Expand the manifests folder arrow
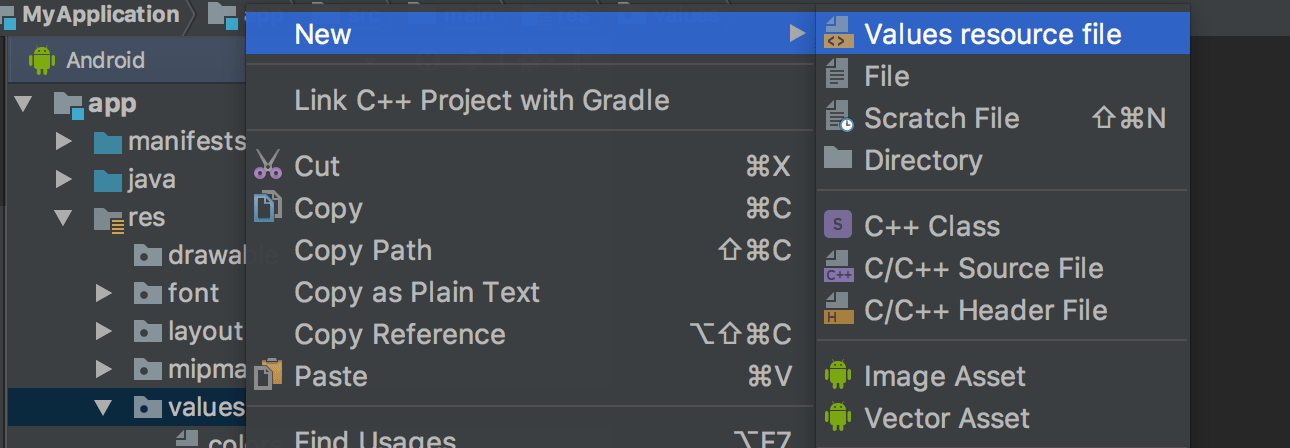The width and height of the screenshot is (1290, 448). 64,141
